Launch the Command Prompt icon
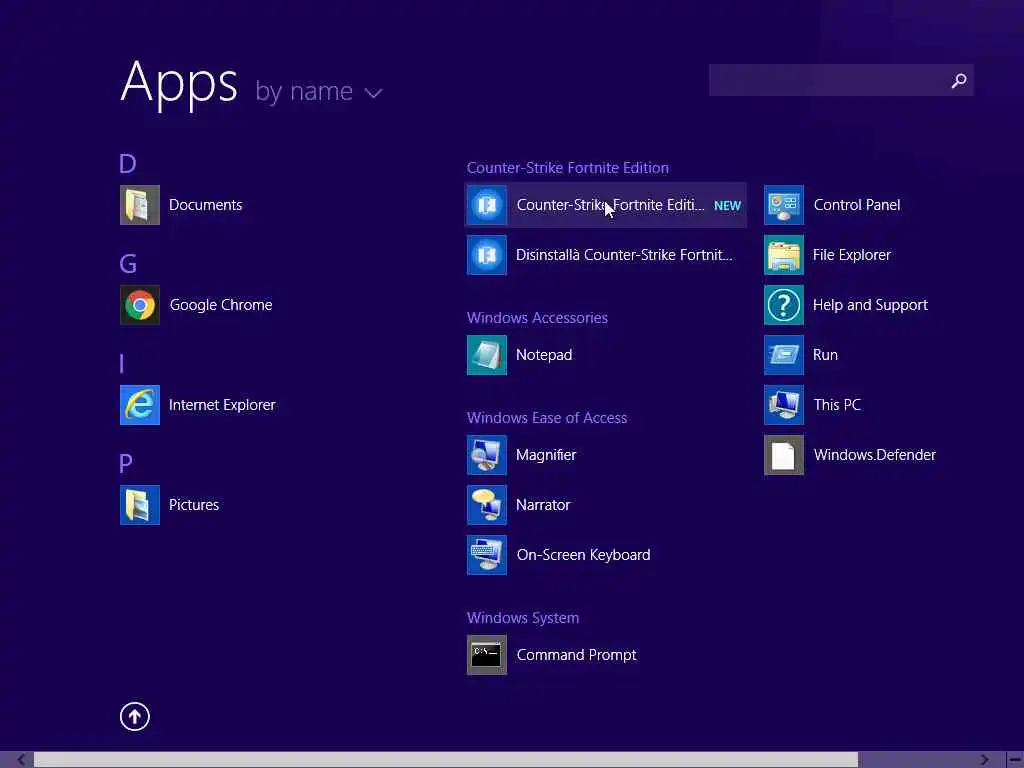Screen dimensions: 1024x768 pyautogui.click(x=487, y=654)
